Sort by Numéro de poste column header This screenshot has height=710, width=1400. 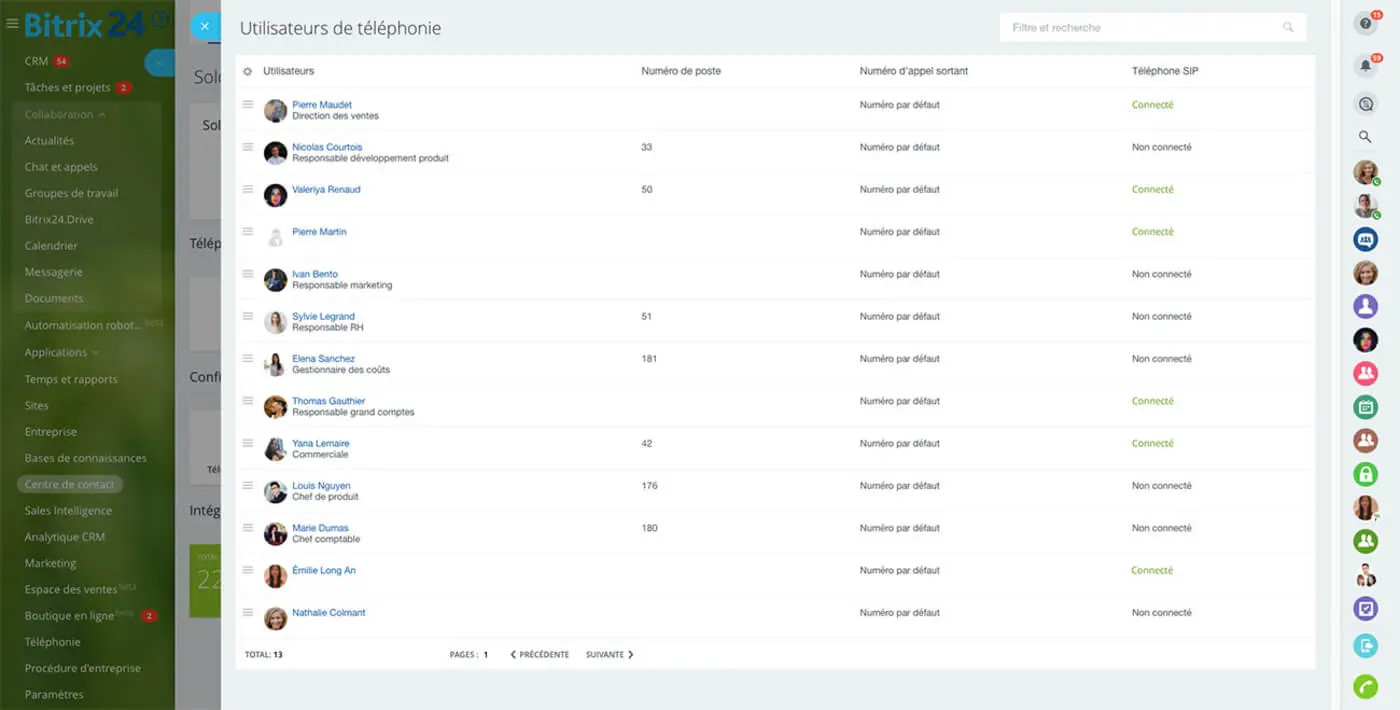coord(680,71)
